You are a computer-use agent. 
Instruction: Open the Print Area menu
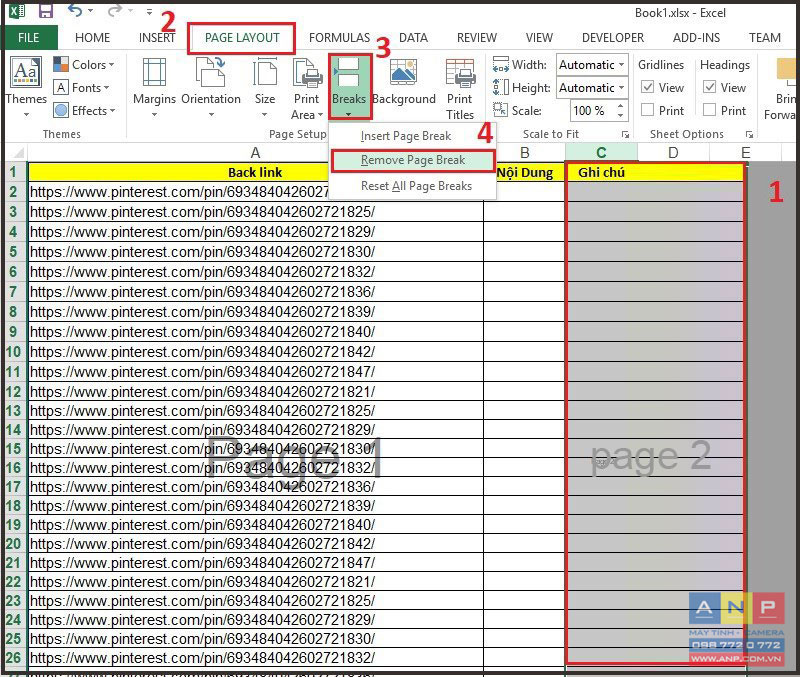pos(307,89)
